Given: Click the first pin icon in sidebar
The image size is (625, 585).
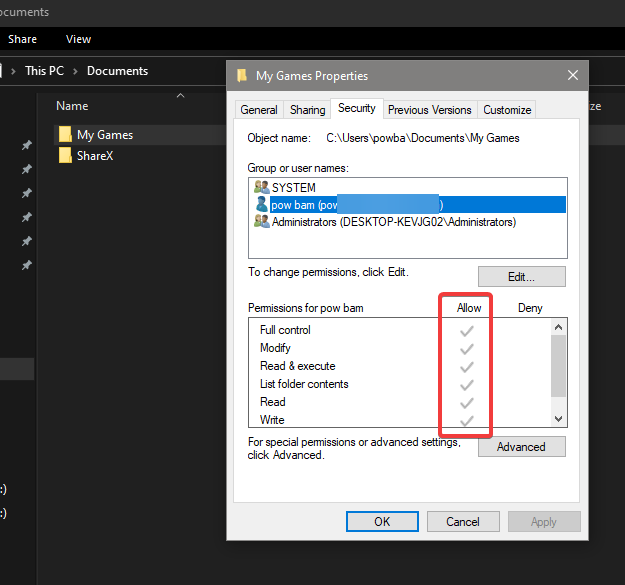Looking at the screenshot, I should click(27, 145).
